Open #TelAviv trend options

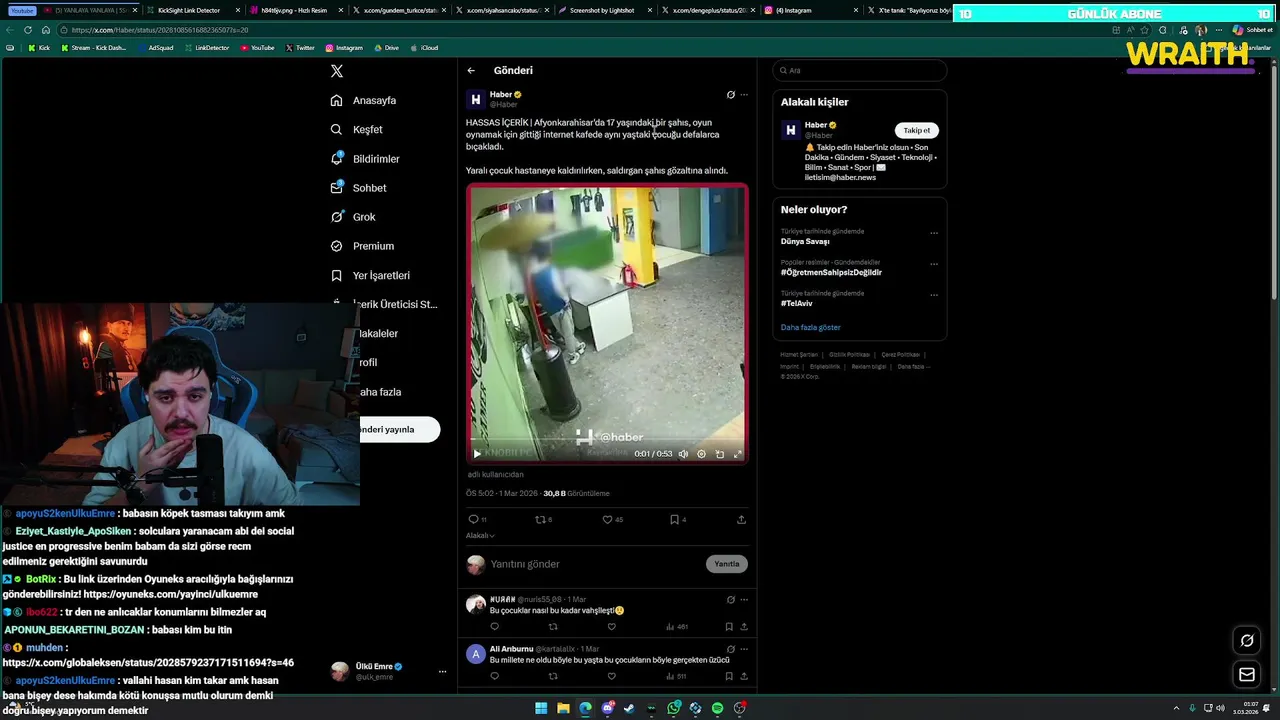[934, 296]
